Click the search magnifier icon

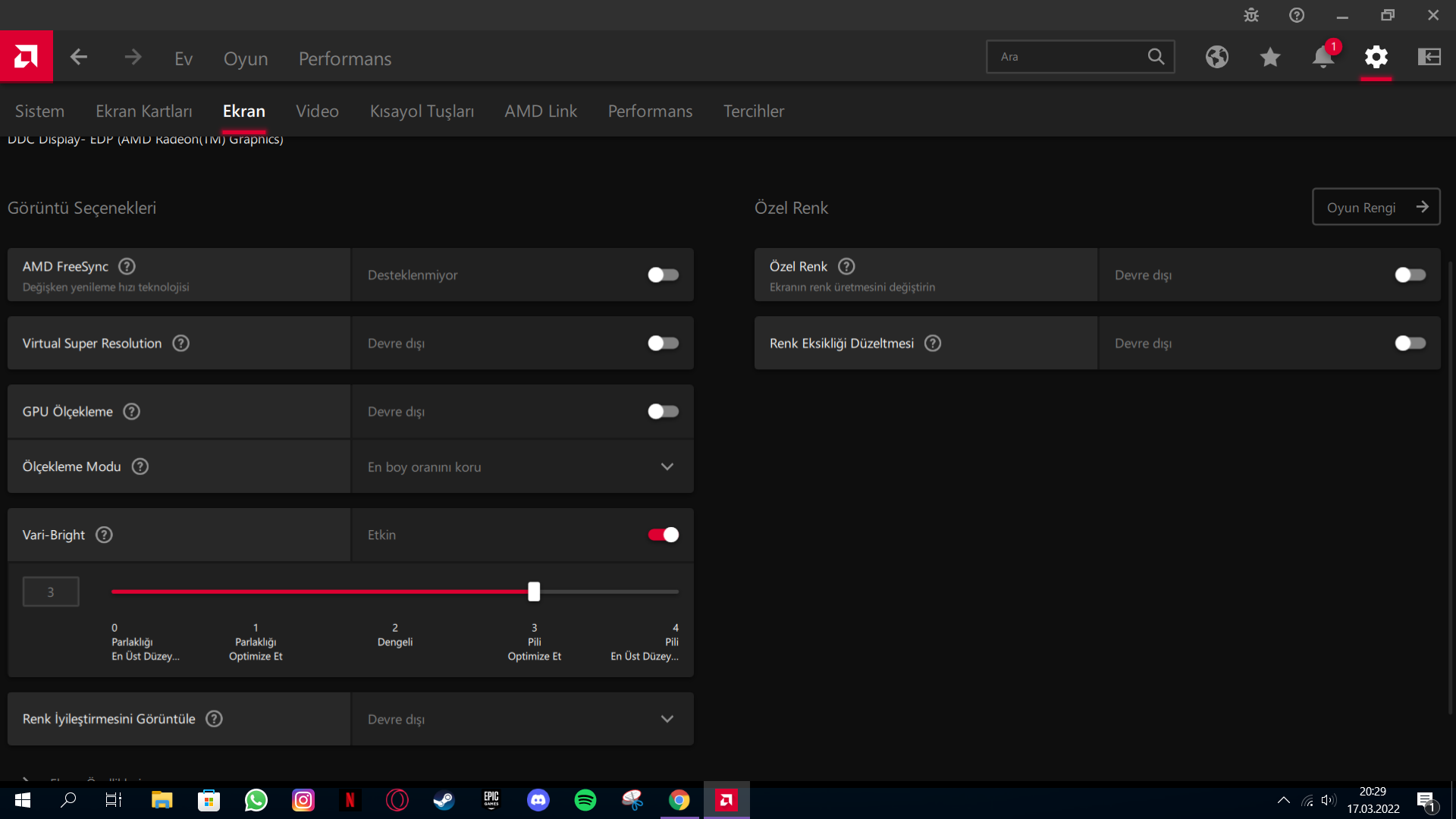pos(1156,57)
